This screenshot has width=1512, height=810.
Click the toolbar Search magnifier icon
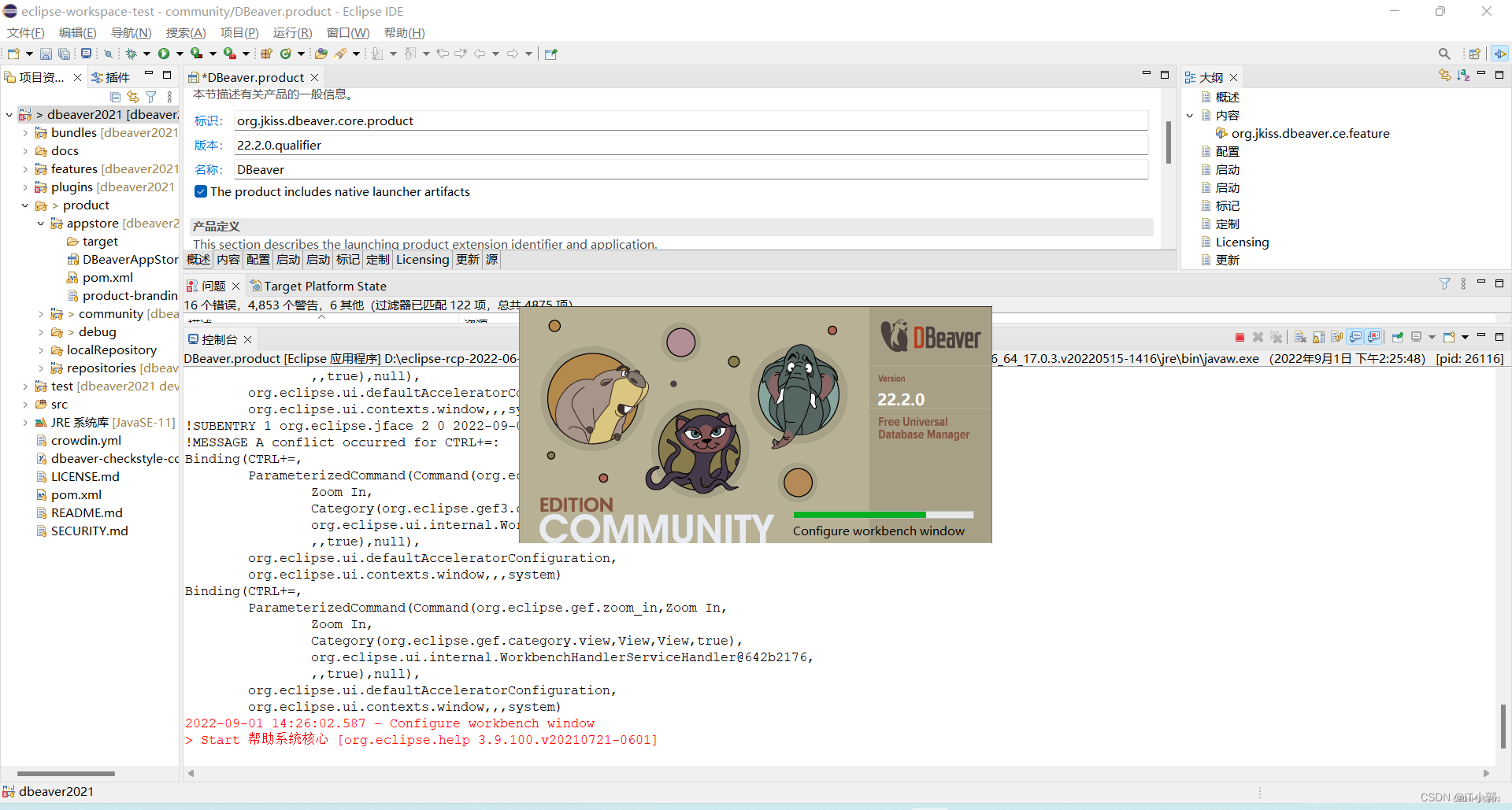pos(1444,54)
